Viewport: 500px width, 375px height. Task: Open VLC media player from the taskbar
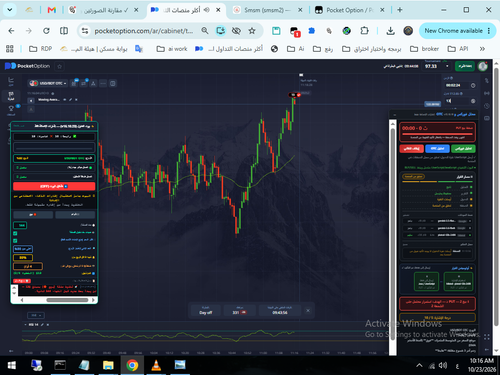[x=156, y=366]
